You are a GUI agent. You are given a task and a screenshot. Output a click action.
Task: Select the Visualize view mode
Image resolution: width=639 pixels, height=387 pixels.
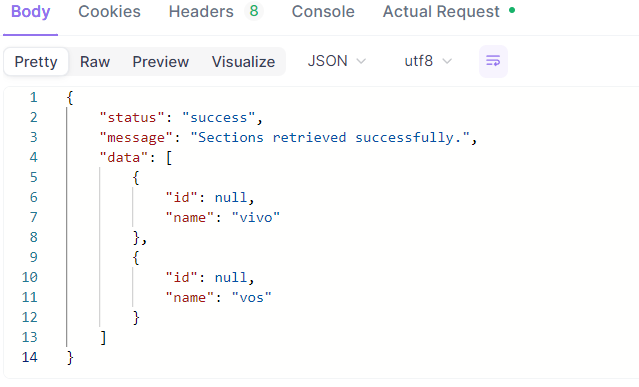pyautogui.click(x=243, y=62)
